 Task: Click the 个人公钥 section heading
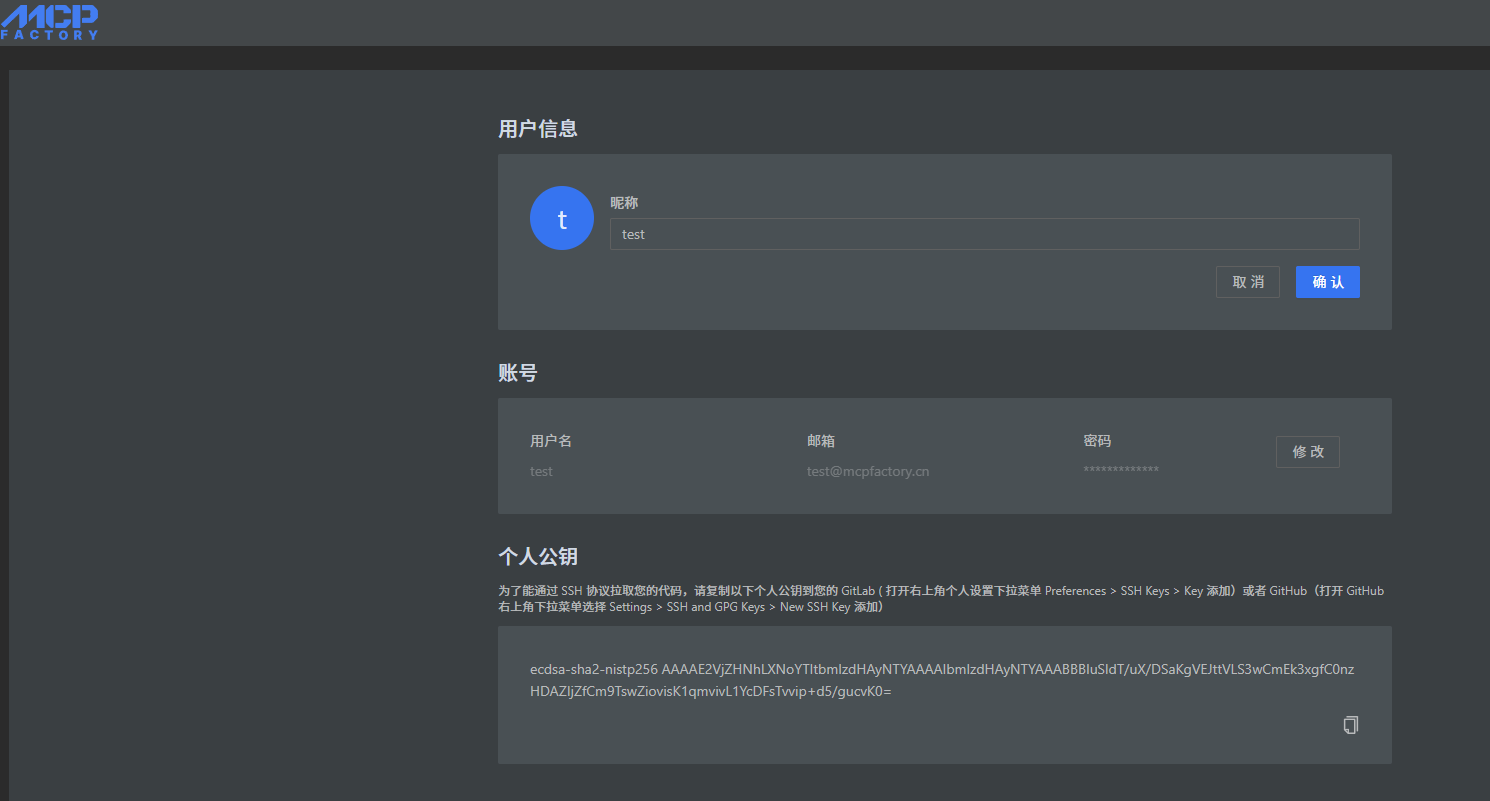point(538,557)
